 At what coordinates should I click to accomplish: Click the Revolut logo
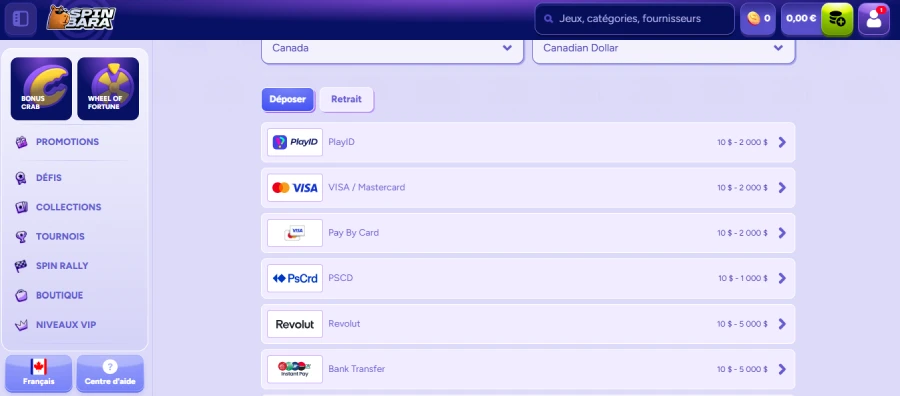[295, 324]
